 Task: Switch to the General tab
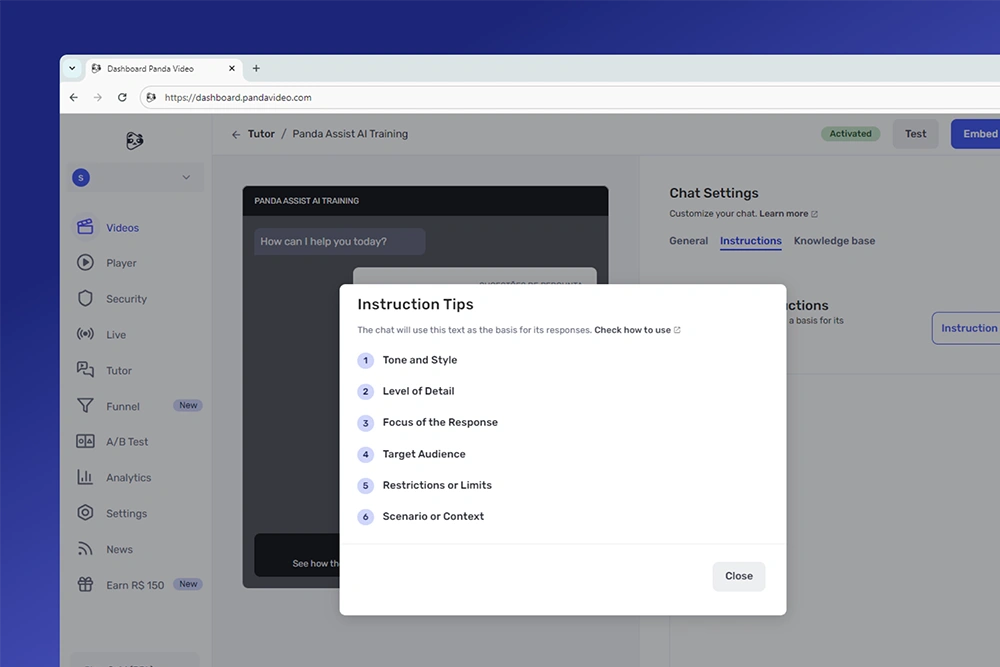tap(688, 241)
